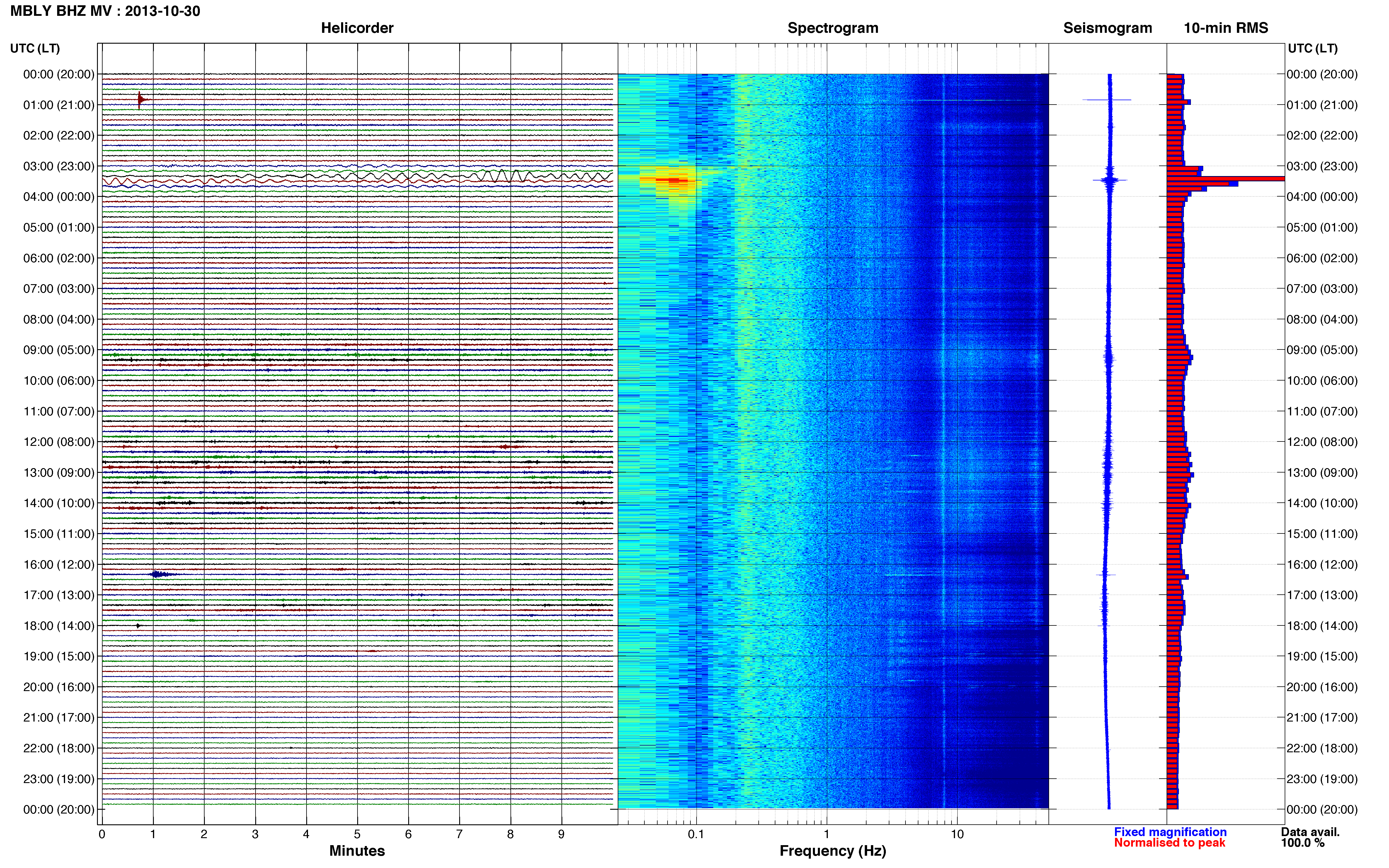Image resolution: width=1389 pixels, height=868 pixels.
Task: Click the right 06:00 (02:00) time label
Action: [1322, 258]
